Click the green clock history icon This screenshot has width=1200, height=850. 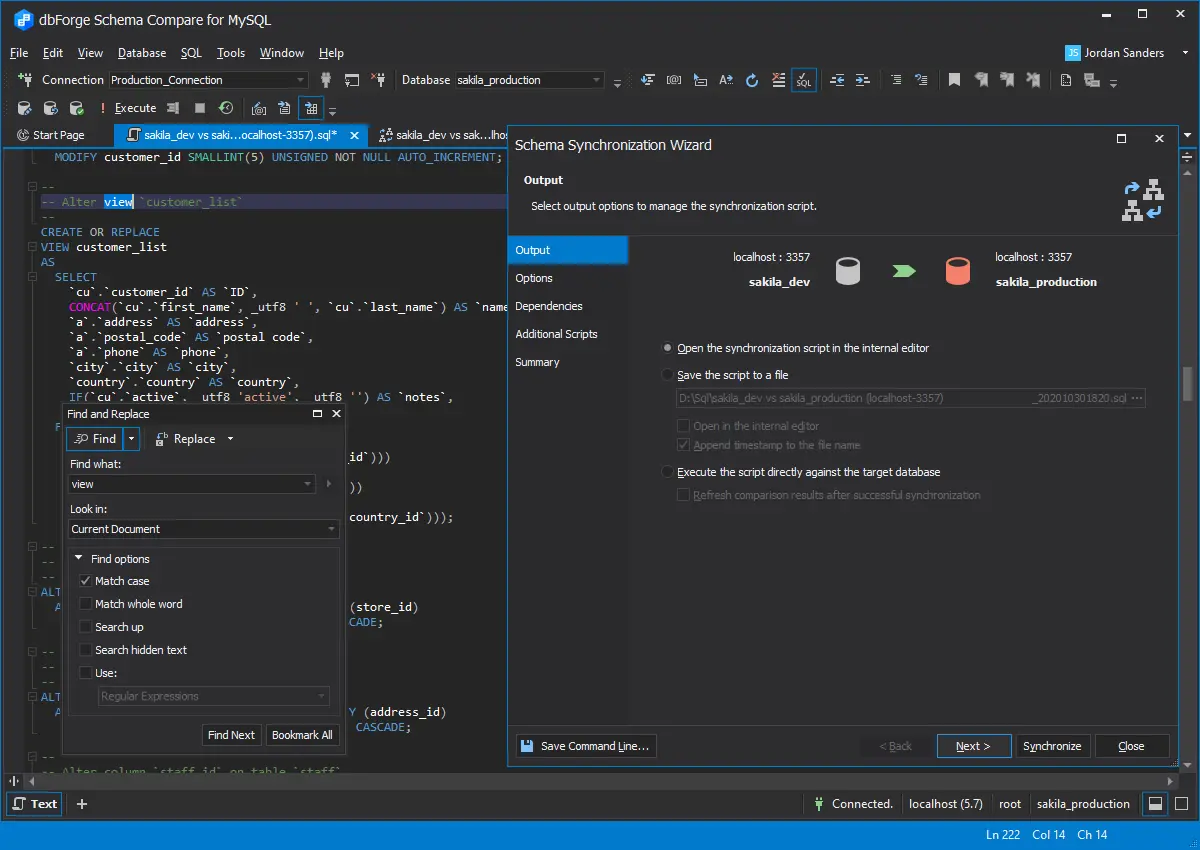pos(226,108)
